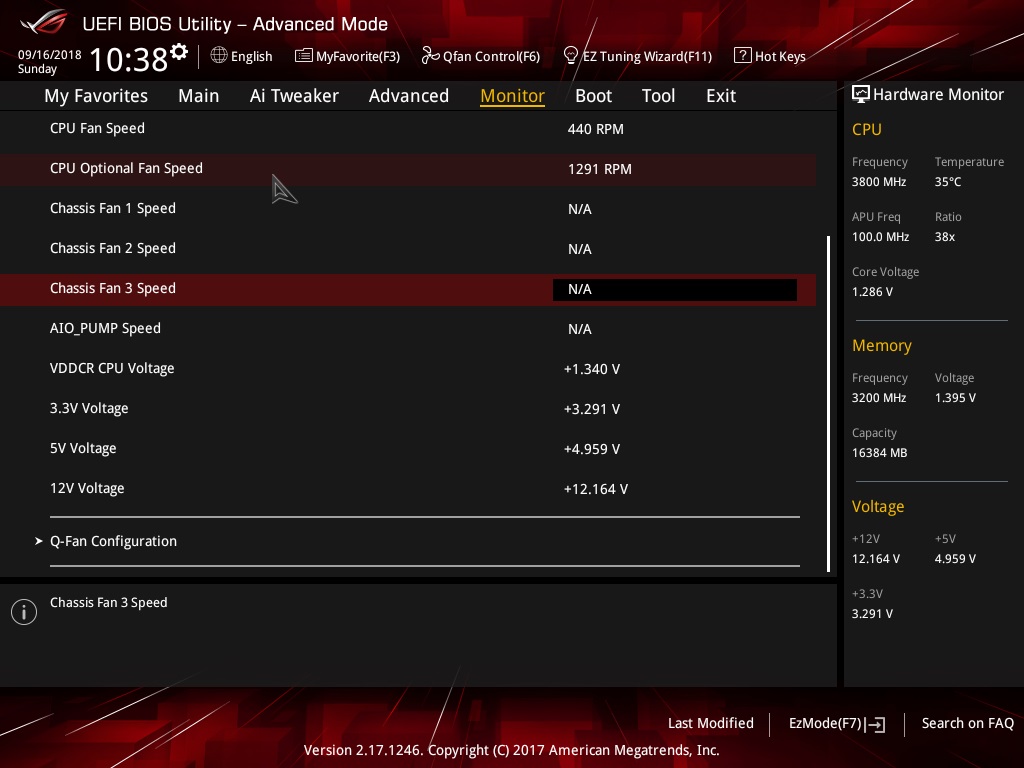Click Memory heading in Hardware Monitor

(882, 345)
